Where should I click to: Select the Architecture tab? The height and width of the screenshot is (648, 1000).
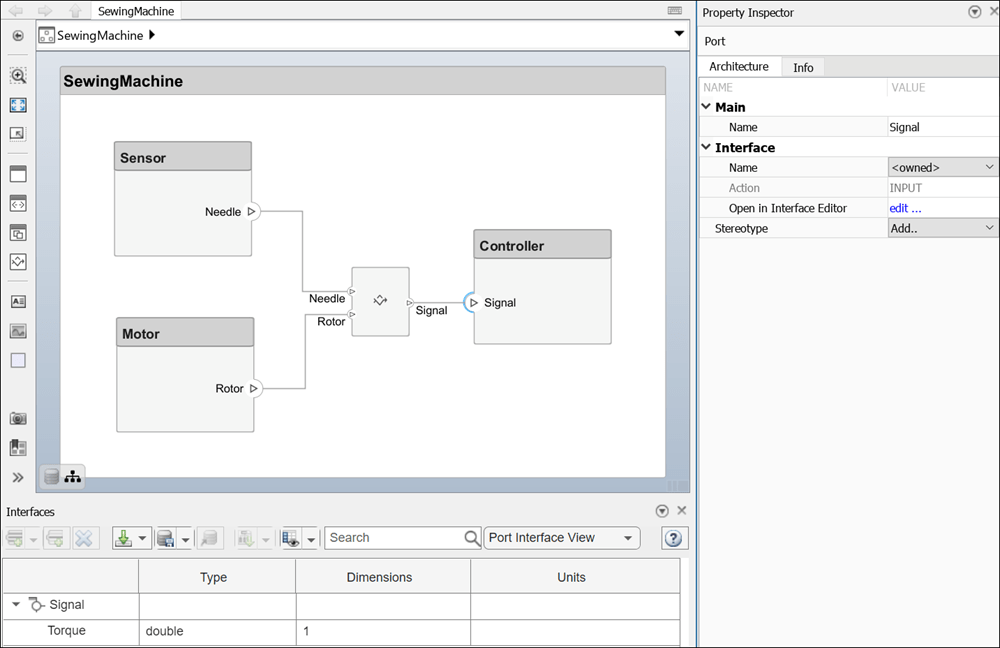pos(739,67)
